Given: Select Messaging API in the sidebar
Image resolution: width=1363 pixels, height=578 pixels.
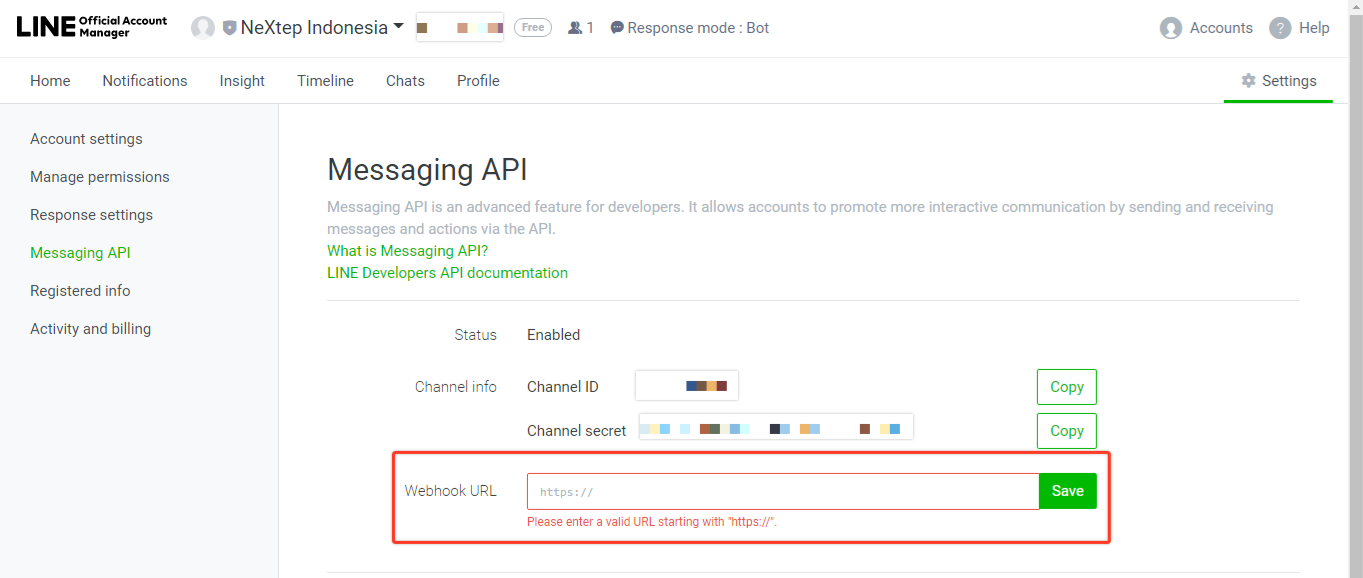Looking at the screenshot, I should [80, 253].
